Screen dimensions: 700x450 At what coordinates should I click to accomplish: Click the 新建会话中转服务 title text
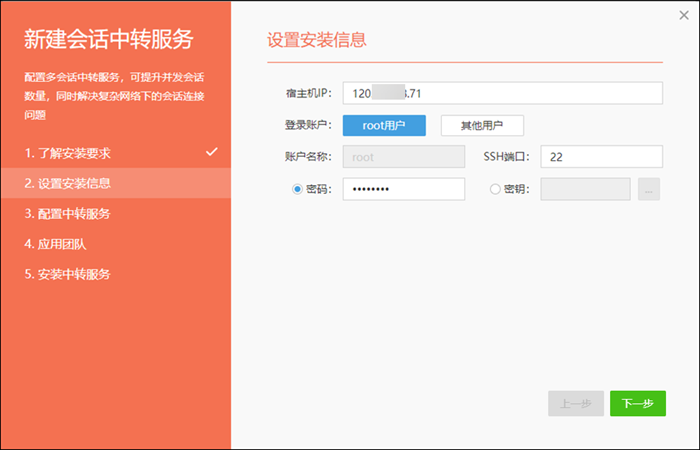point(108,40)
